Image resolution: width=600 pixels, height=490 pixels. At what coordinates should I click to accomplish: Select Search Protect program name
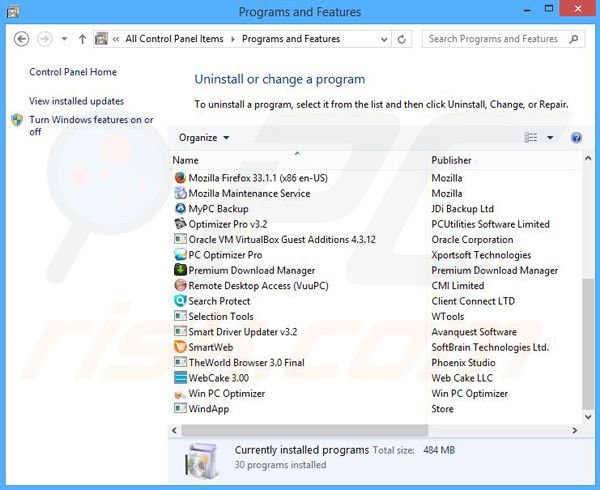[x=219, y=301]
